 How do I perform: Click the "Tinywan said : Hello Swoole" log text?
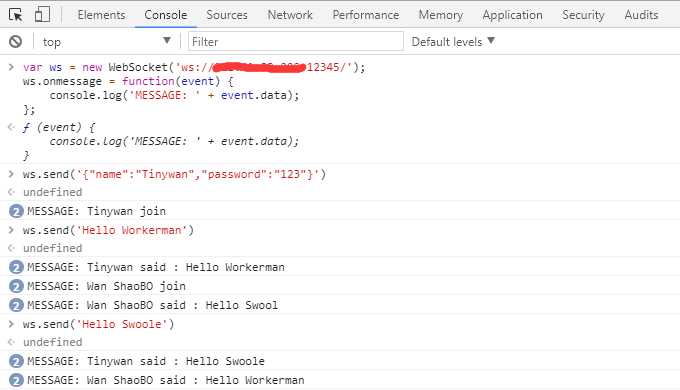tap(176, 361)
